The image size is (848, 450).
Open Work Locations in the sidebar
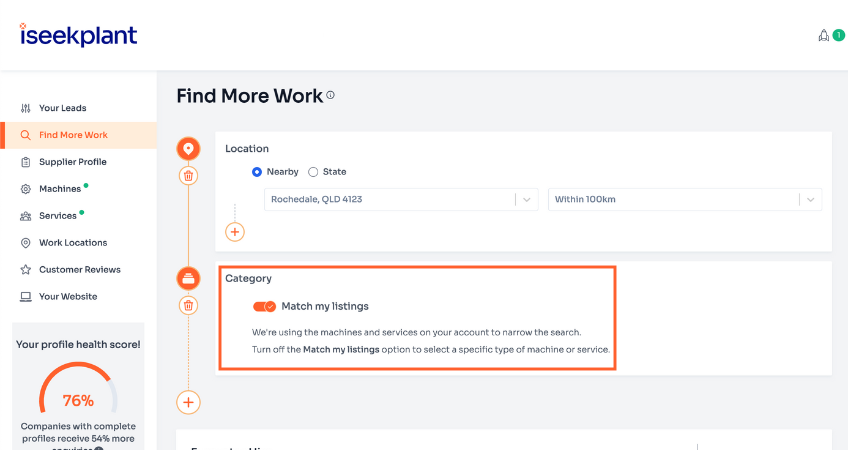pyautogui.click(x=72, y=243)
